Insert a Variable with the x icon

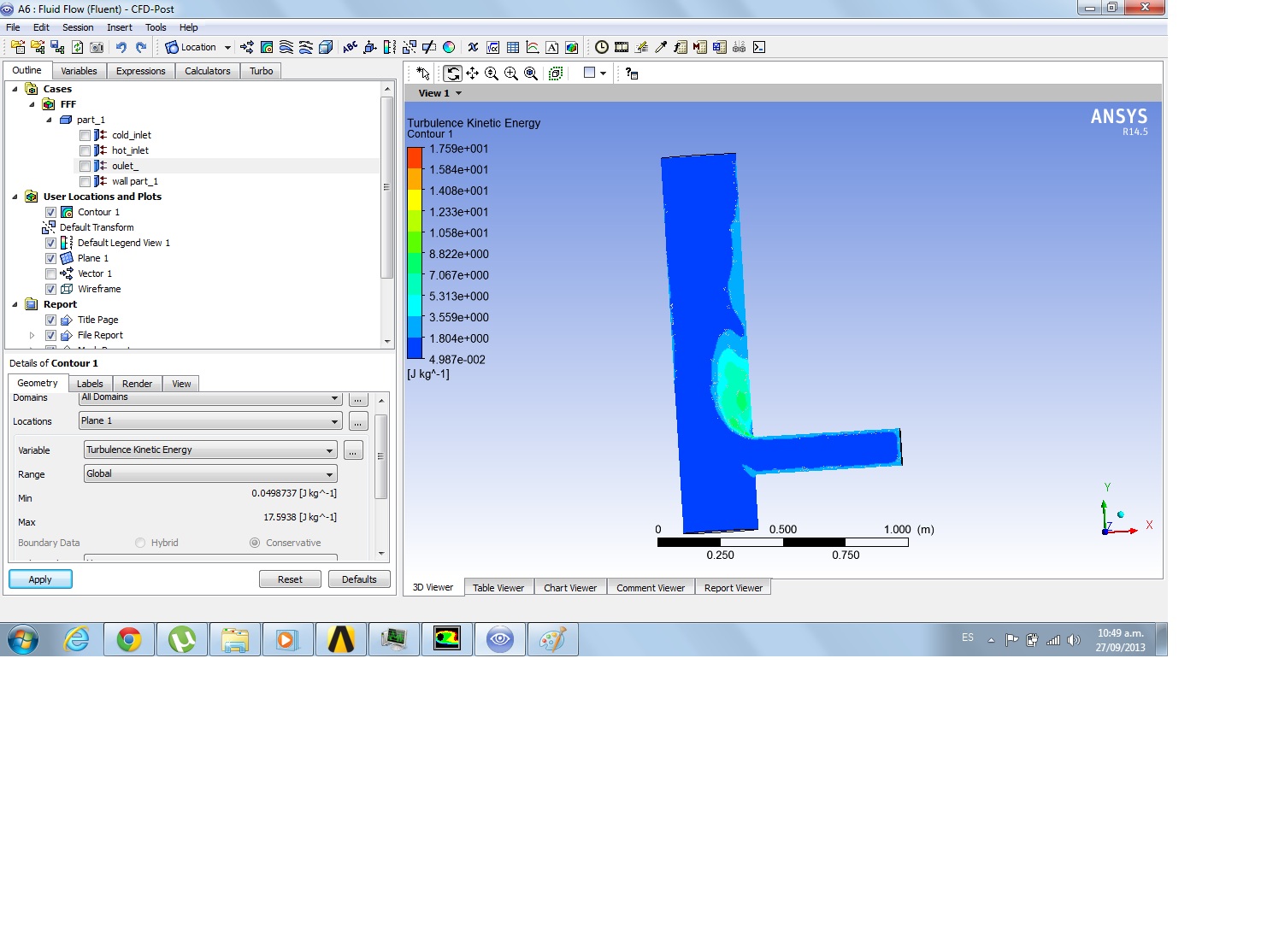click(x=473, y=47)
